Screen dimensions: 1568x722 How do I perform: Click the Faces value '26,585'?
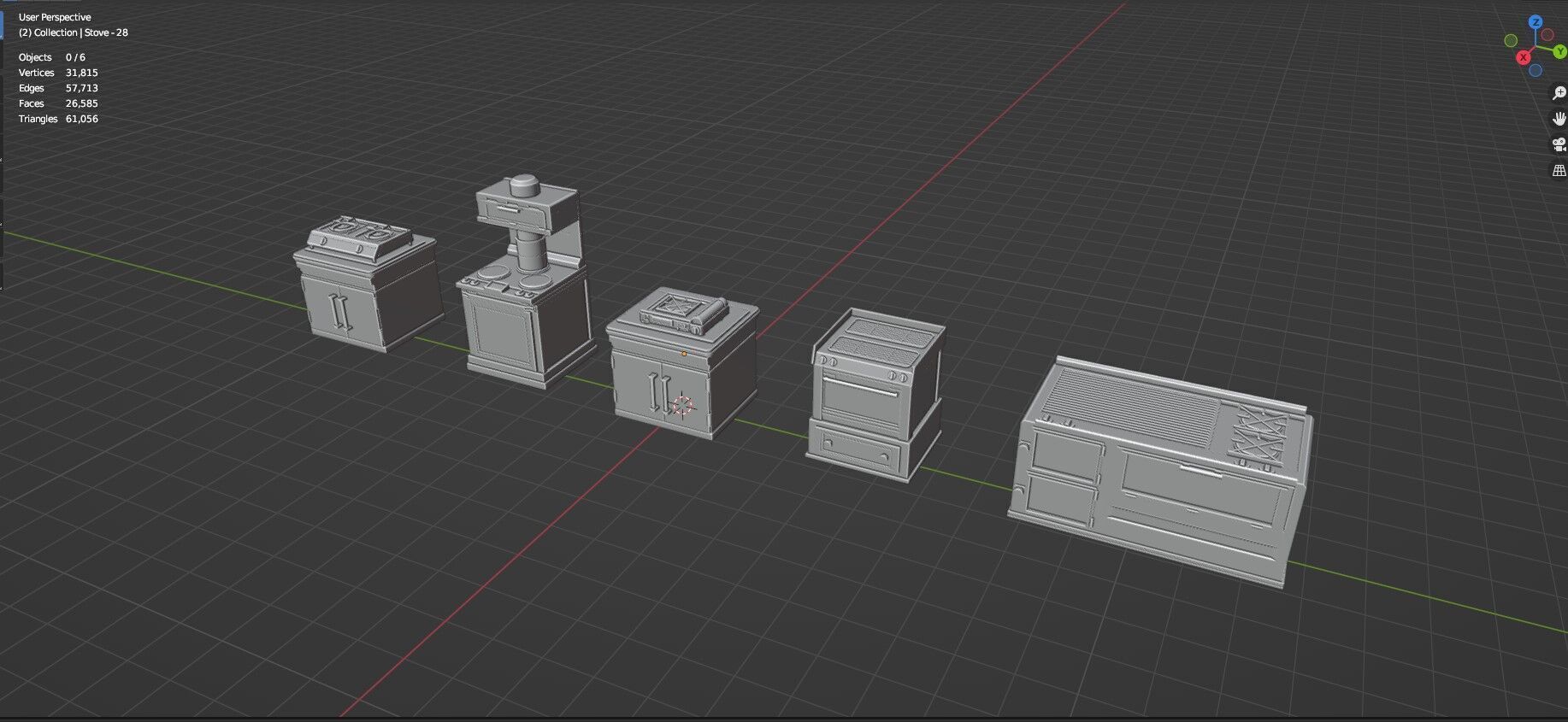(x=81, y=103)
